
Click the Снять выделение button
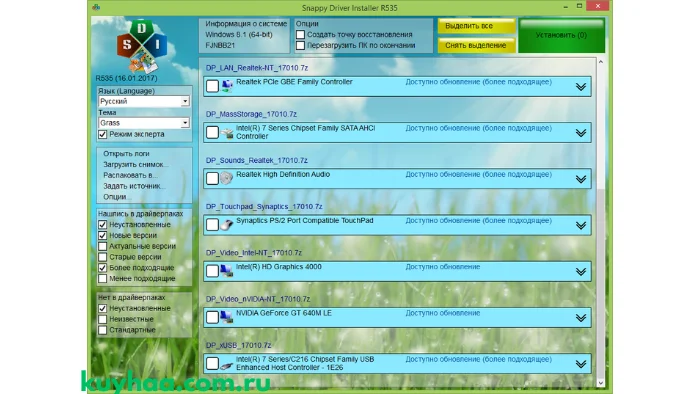(x=476, y=45)
